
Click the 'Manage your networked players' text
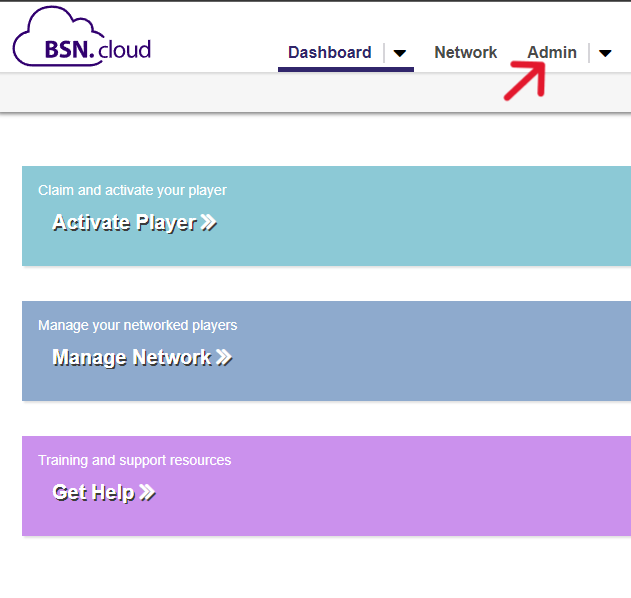coord(138,325)
